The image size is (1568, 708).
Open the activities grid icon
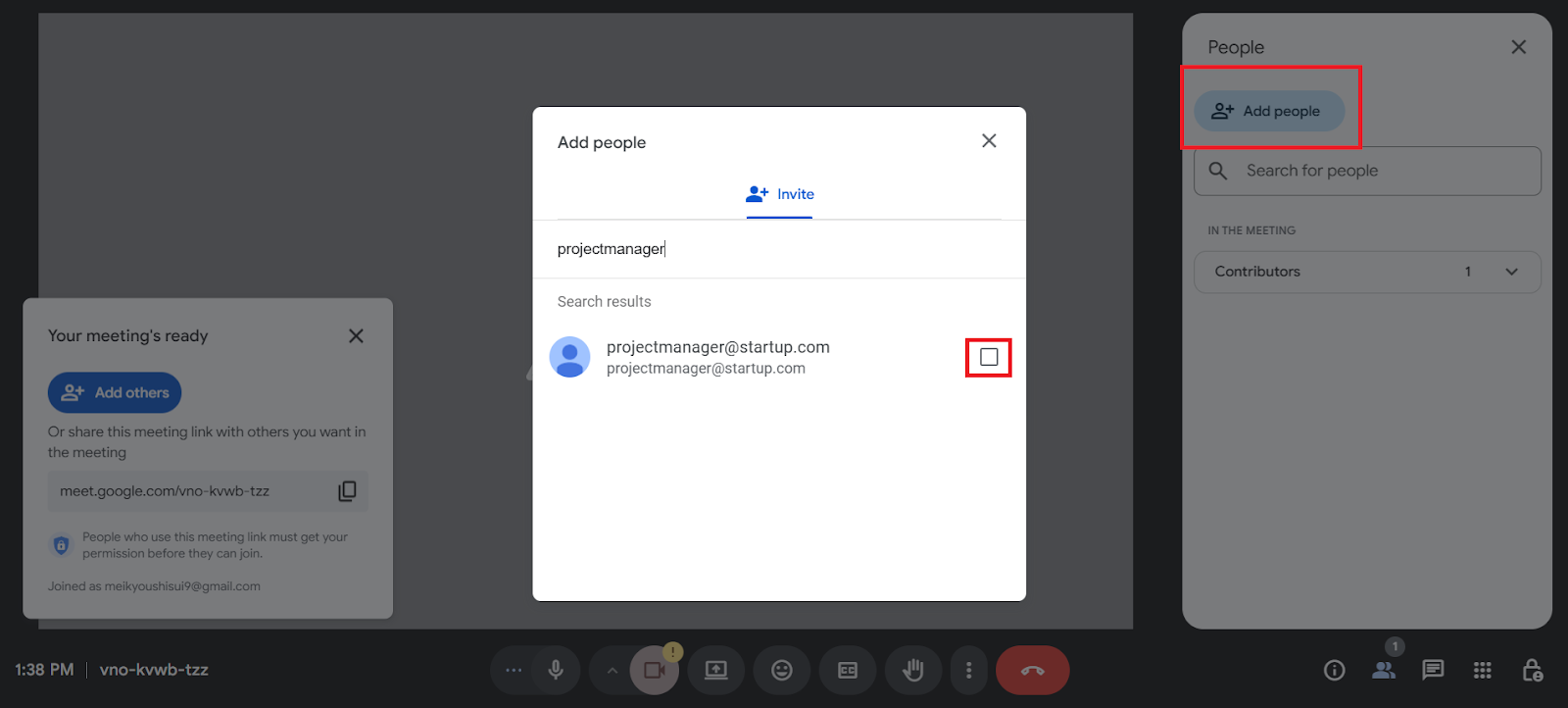(x=1482, y=671)
